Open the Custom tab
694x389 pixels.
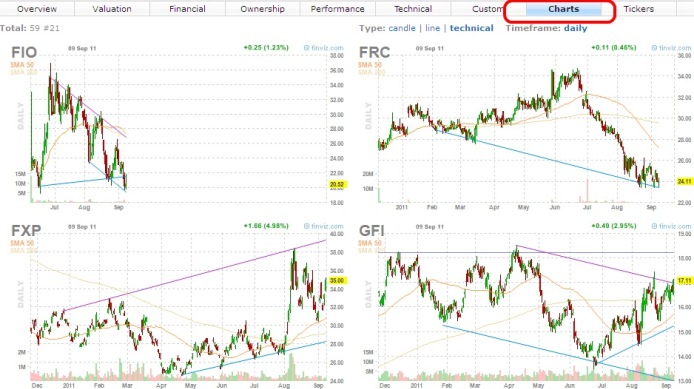tap(487, 9)
